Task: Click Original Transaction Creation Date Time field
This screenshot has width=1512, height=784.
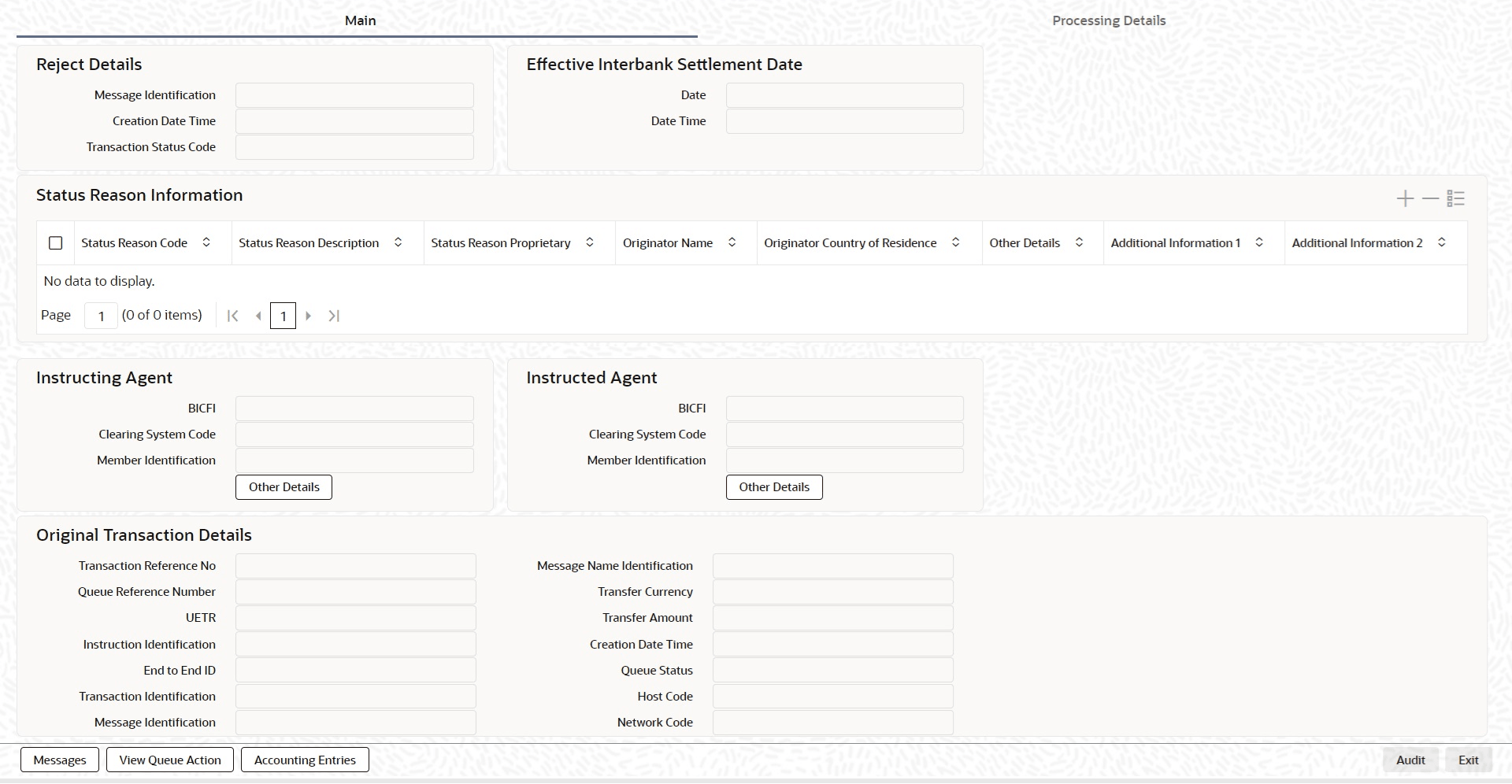Action: 833,644
